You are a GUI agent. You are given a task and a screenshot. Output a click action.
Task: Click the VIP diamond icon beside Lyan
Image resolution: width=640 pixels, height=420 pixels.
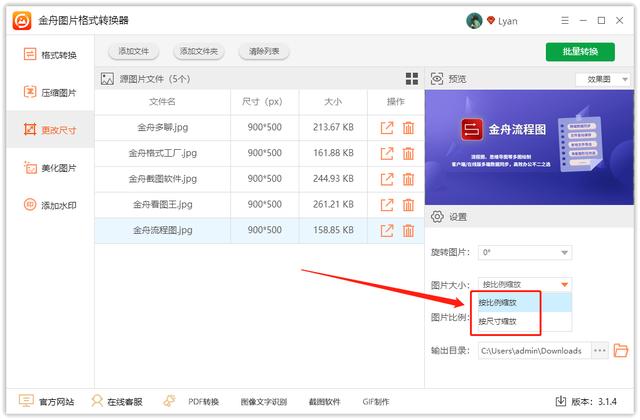(491, 20)
